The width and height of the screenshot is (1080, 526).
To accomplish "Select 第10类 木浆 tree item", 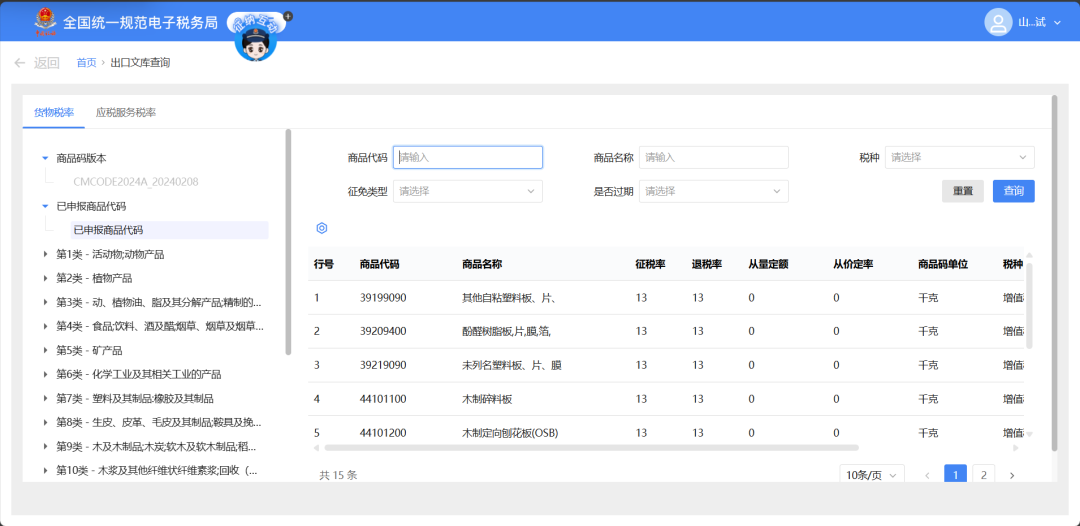I will 157,471.
